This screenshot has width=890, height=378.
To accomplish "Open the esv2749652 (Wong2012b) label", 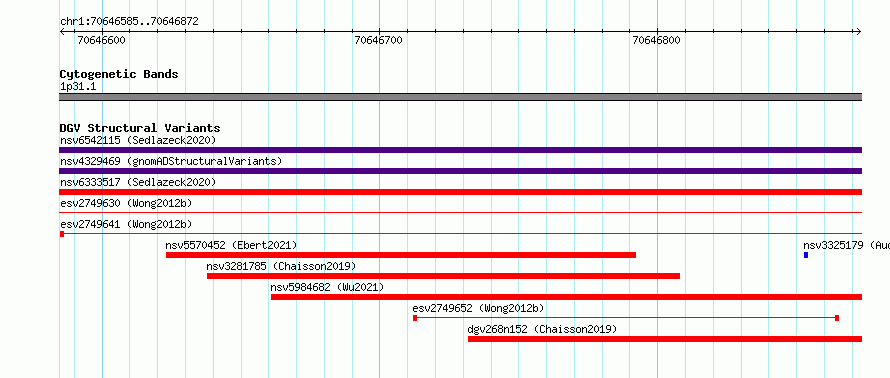I will tap(478, 308).
